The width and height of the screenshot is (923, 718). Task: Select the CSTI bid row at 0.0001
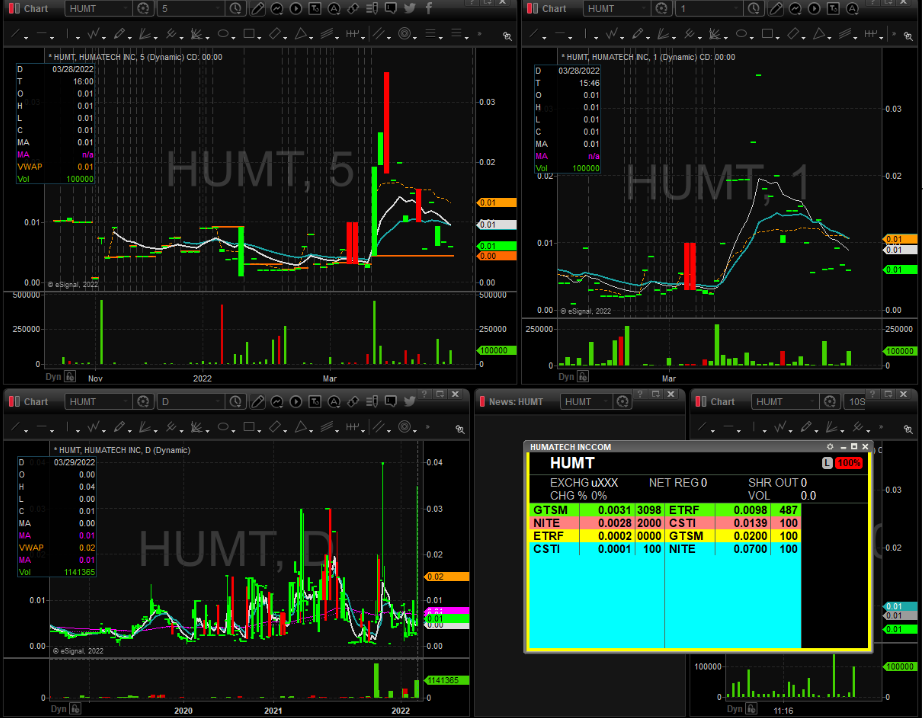[597, 549]
